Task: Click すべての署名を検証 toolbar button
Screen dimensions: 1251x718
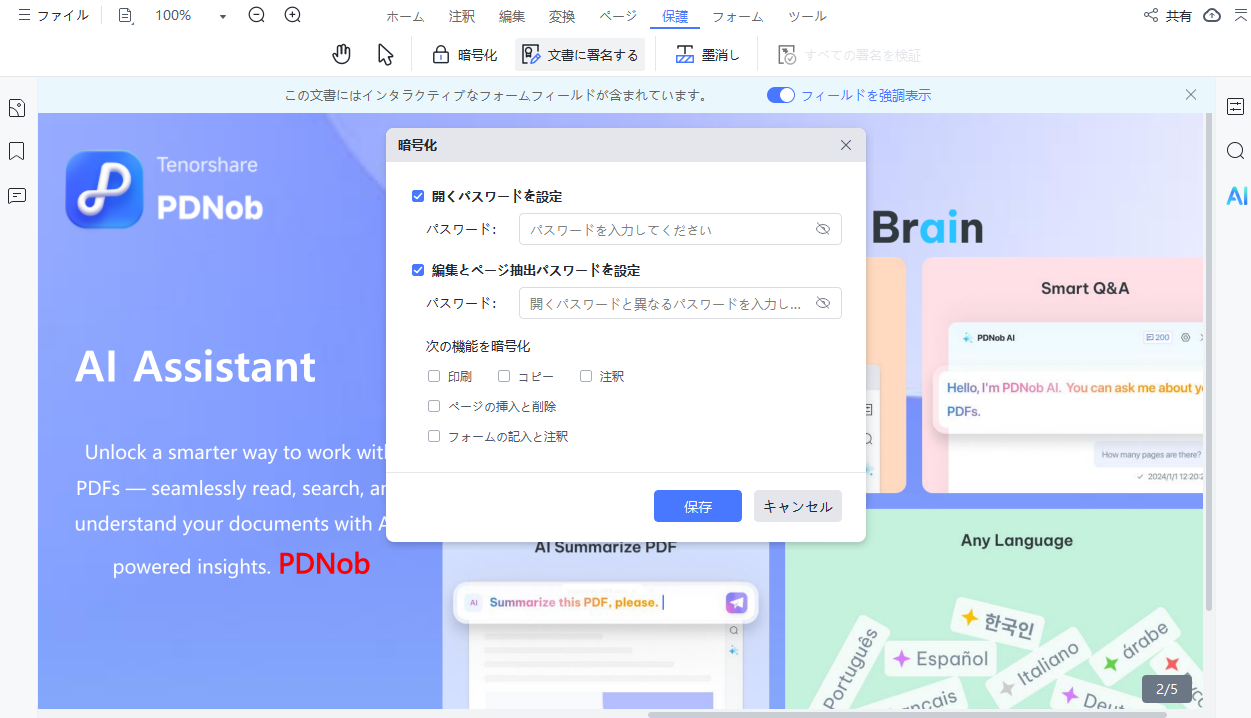Action: [849, 55]
